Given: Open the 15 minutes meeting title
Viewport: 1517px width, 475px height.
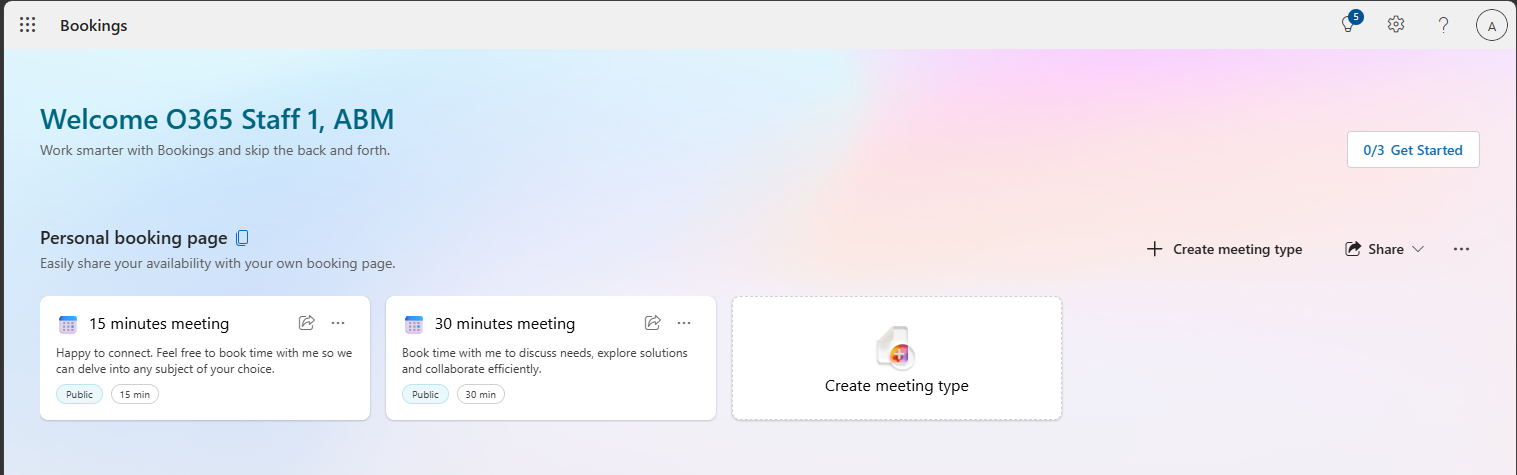Looking at the screenshot, I should 159,324.
